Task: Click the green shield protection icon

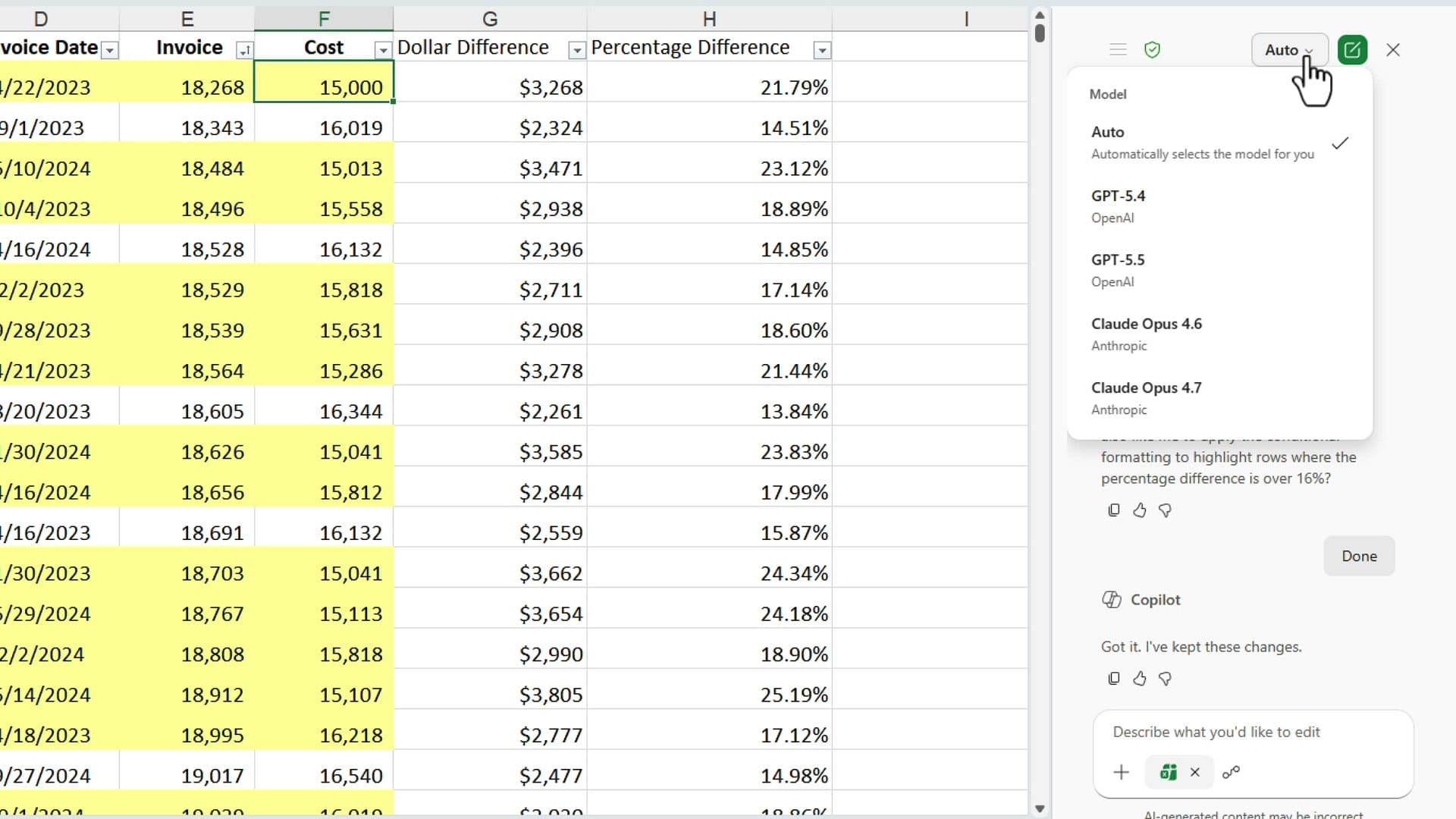Action: point(1153,50)
